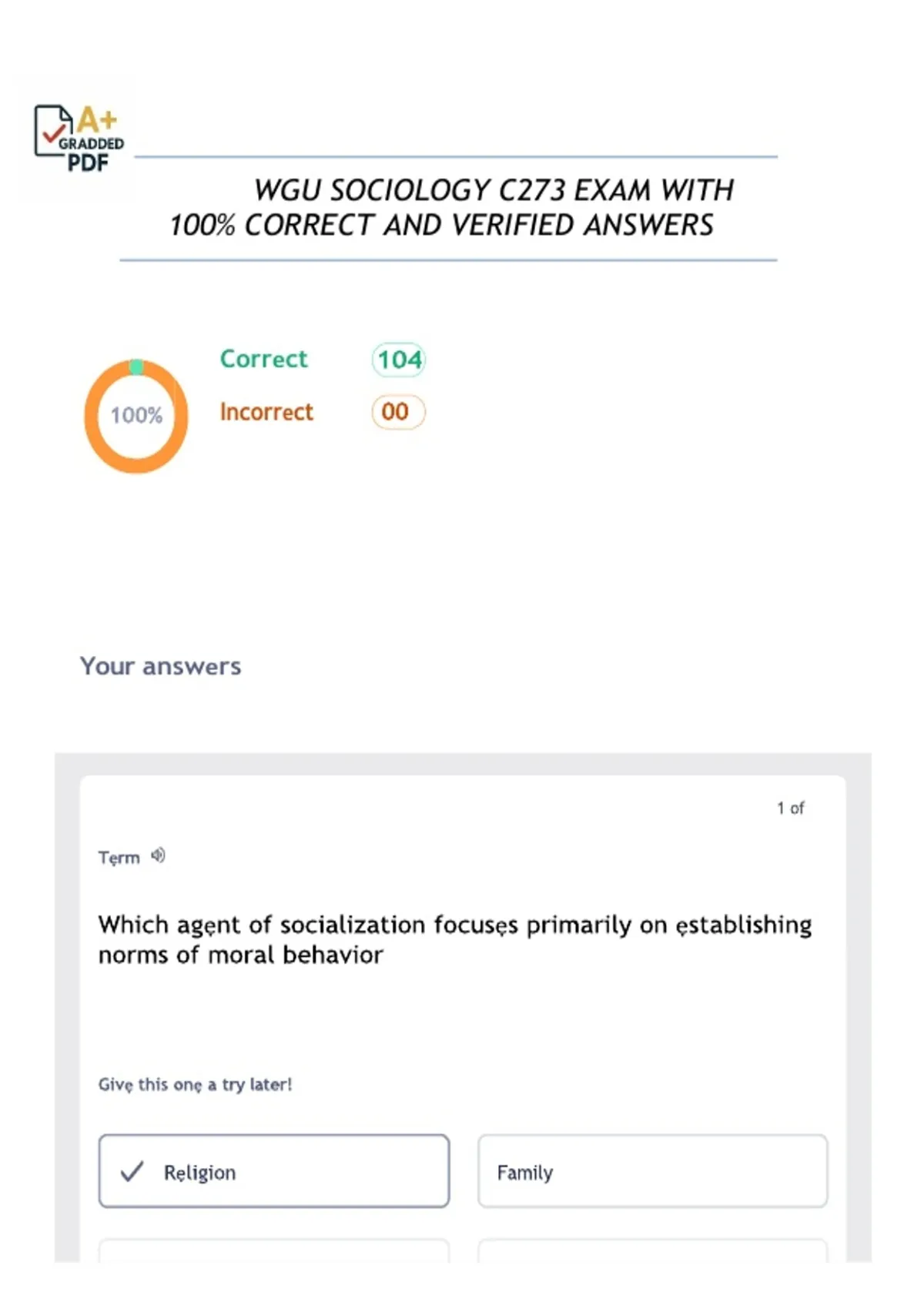
Task: Click the Your answers heading
Action: click(160, 666)
